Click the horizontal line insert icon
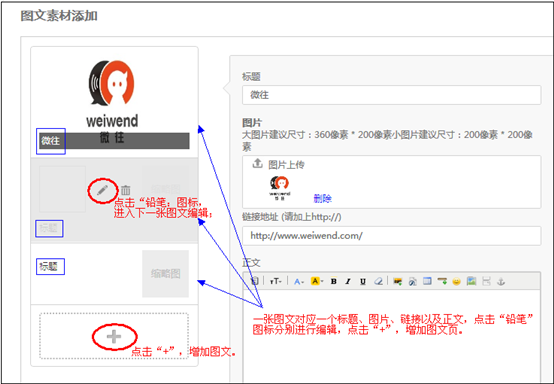The height and width of the screenshot is (384, 554). 442,282
